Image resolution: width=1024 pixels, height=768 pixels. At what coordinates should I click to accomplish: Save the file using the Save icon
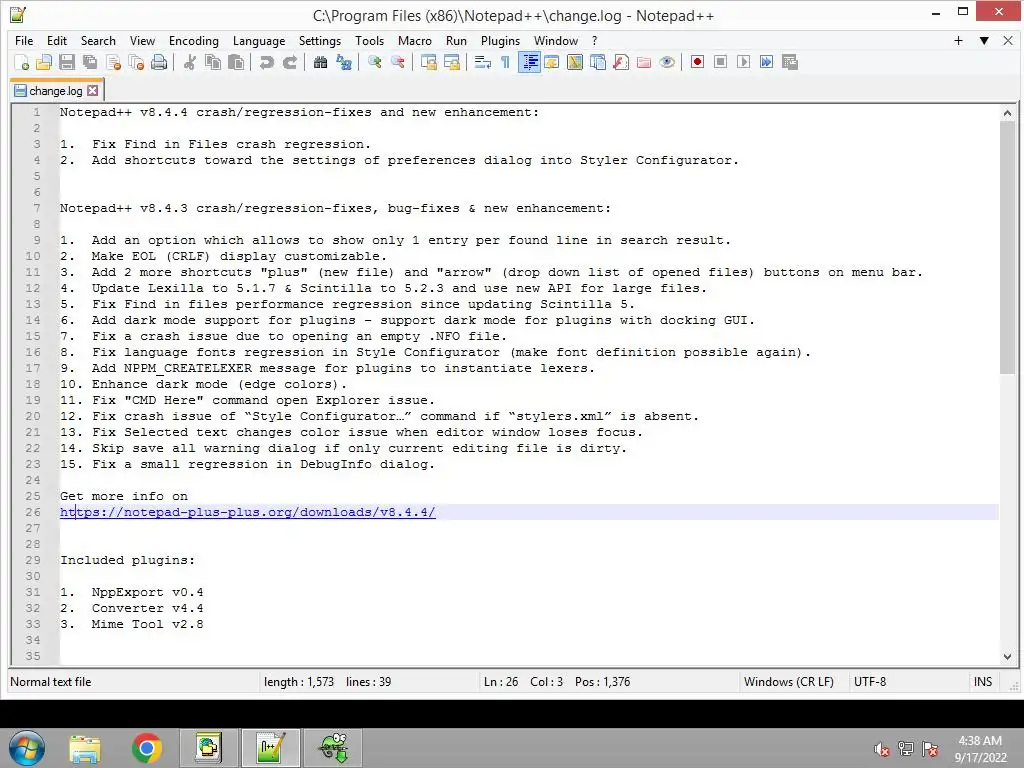click(67, 62)
